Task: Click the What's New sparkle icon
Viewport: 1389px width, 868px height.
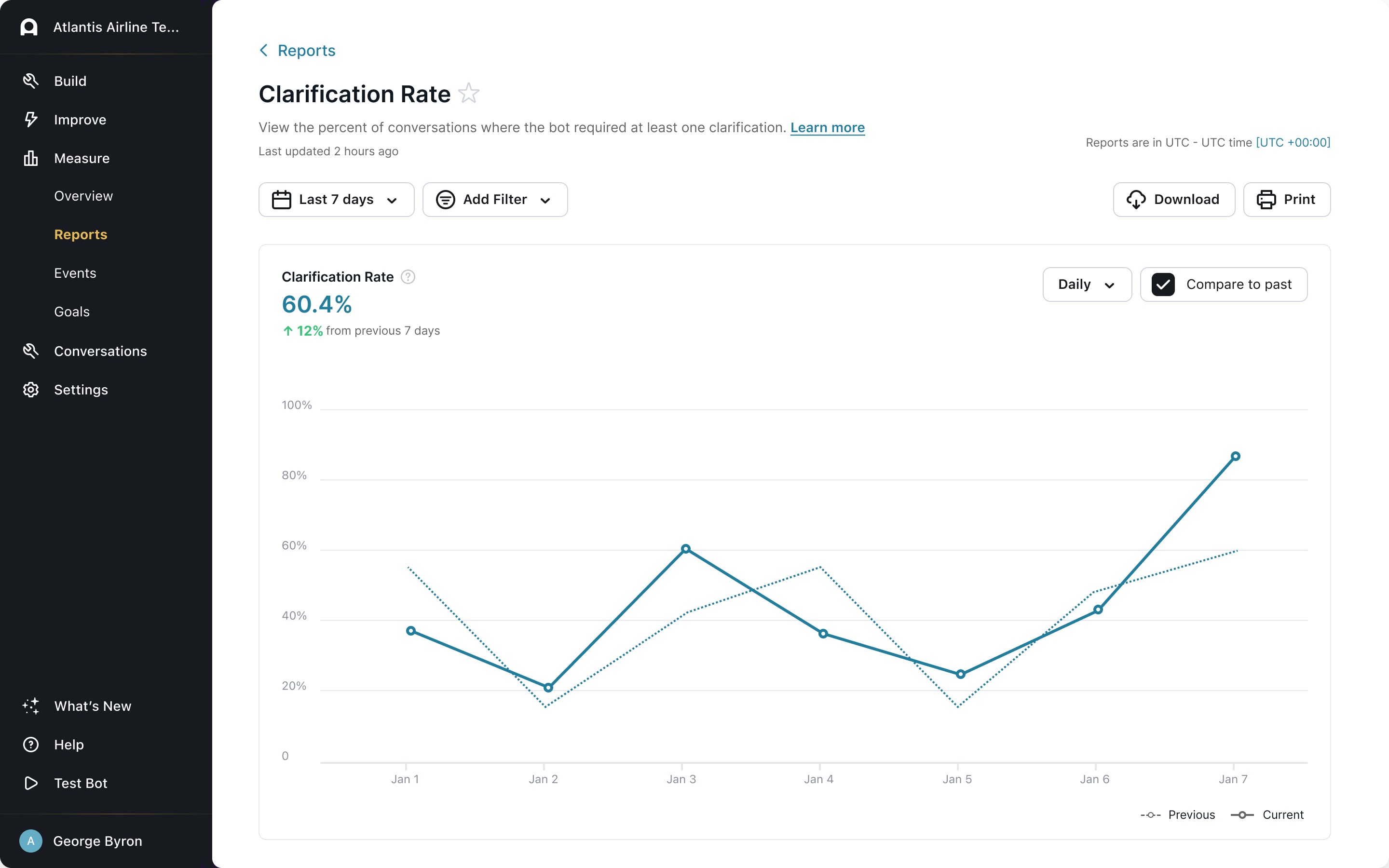Action: [30, 705]
